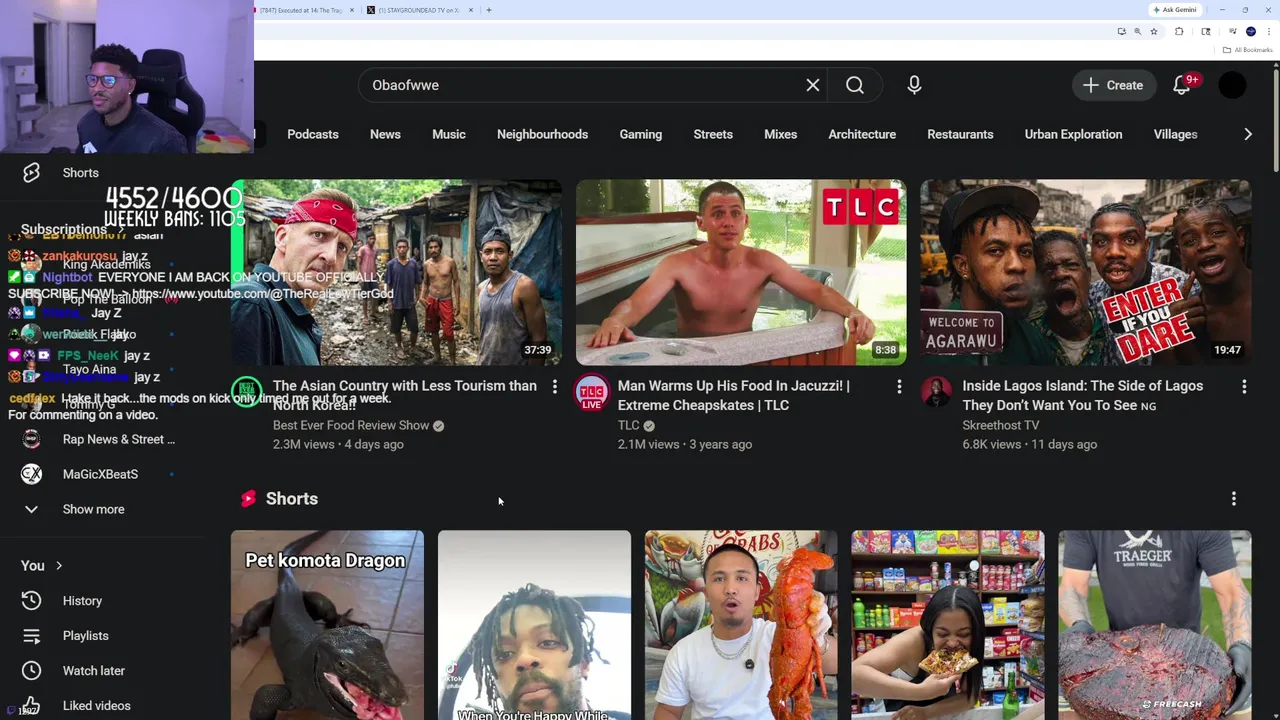Image resolution: width=1280 pixels, height=720 pixels.
Task: Play the Traeger smoked meat short
Action: point(1155,625)
